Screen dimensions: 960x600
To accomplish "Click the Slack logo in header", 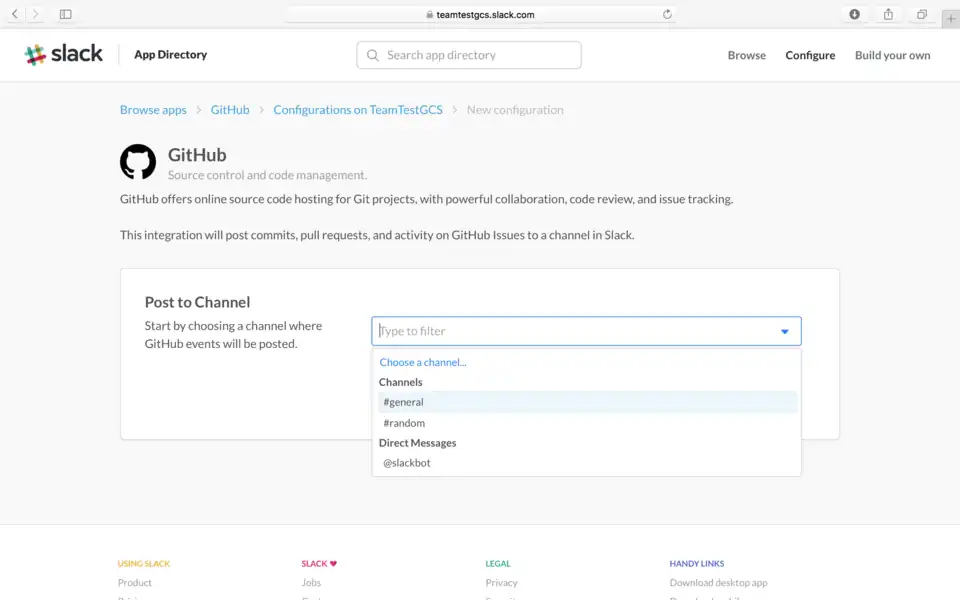I will pos(64,55).
